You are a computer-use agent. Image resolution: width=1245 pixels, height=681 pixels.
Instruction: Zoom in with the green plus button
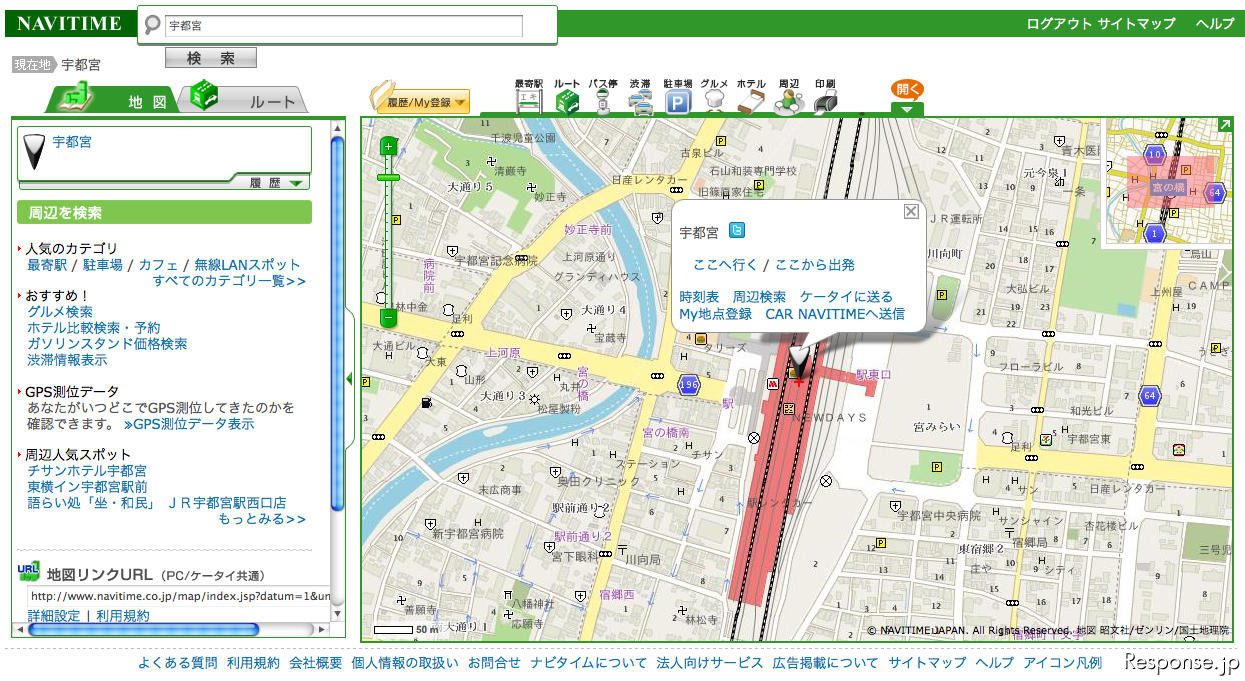[x=388, y=147]
